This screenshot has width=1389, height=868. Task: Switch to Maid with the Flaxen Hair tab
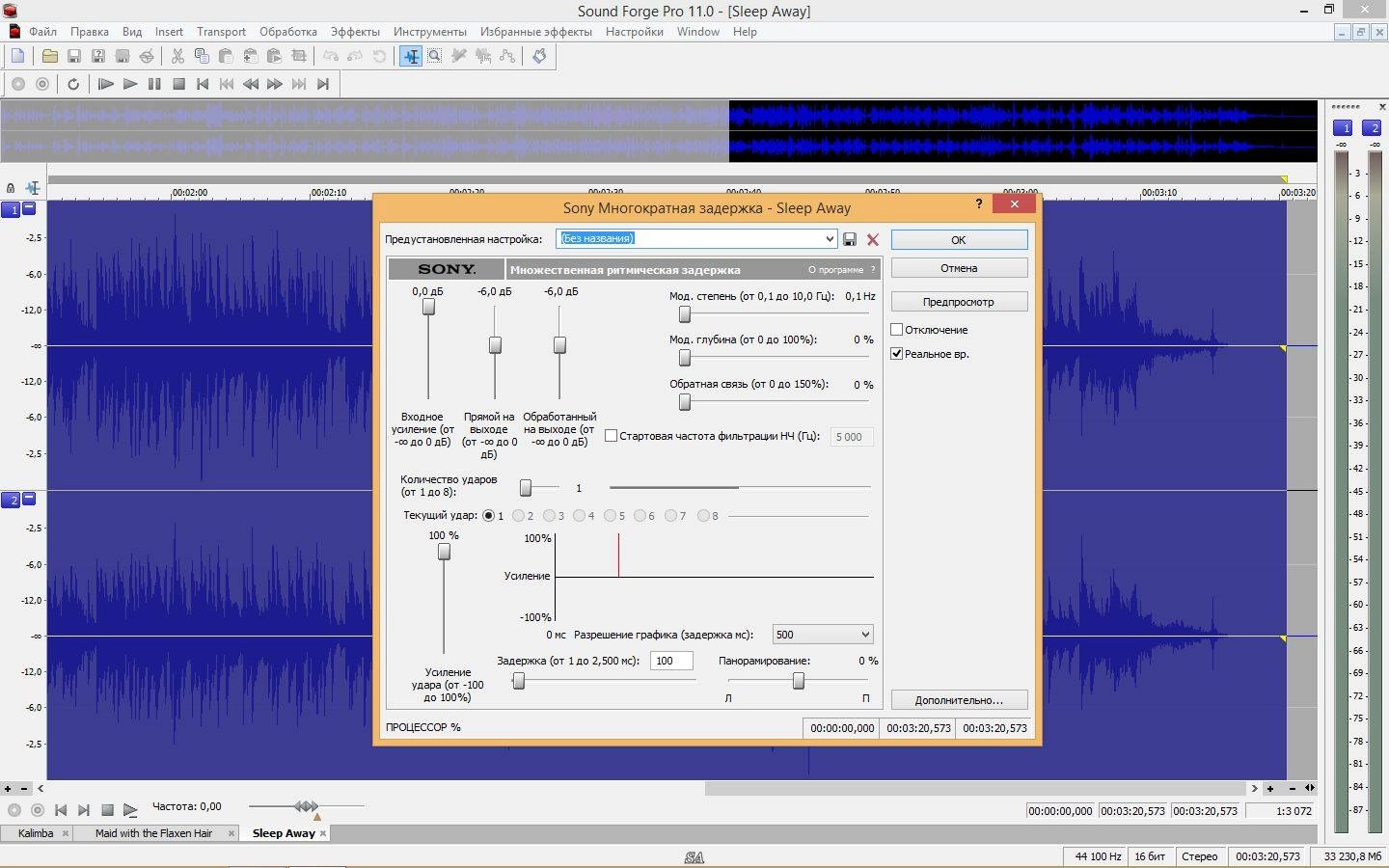coord(153,833)
